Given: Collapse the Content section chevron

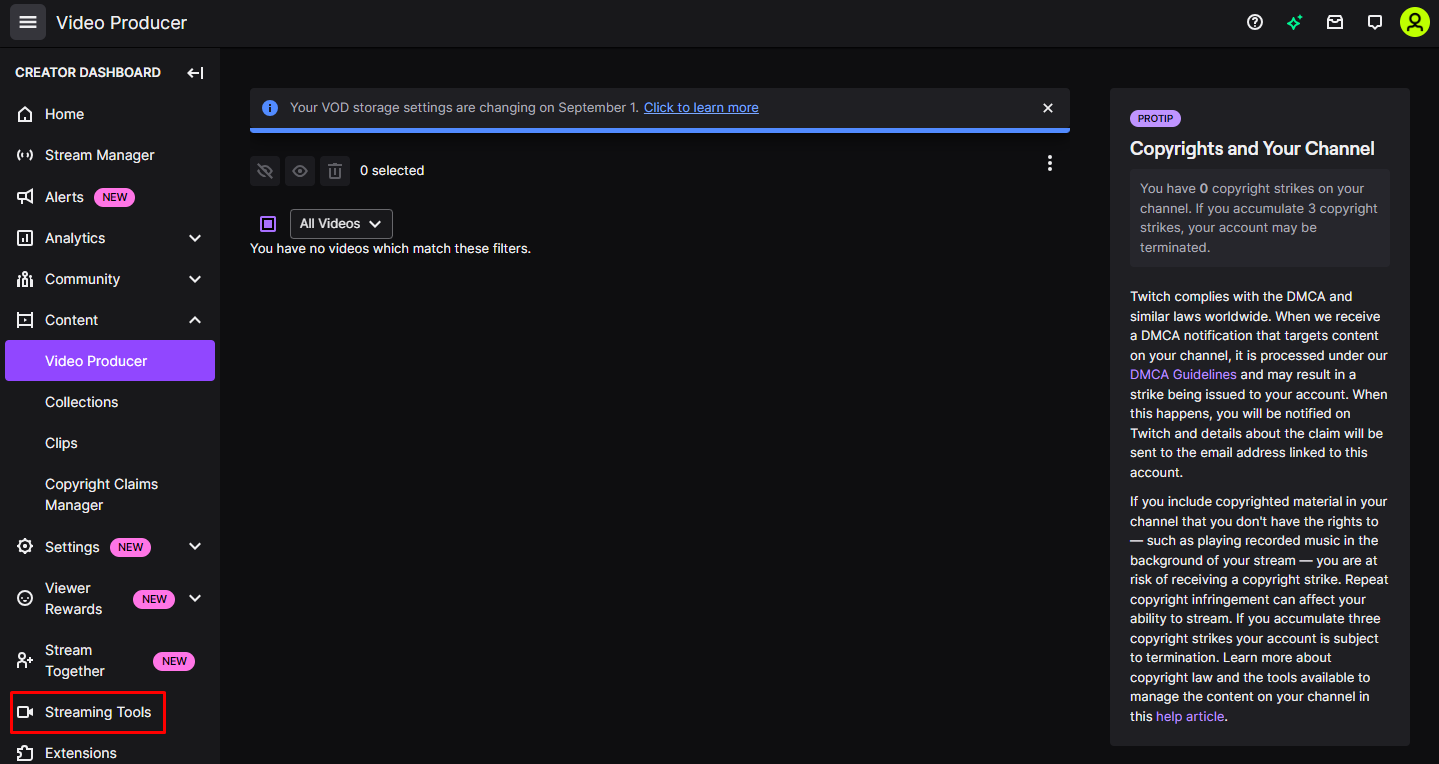Looking at the screenshot, I should (195, 320).
